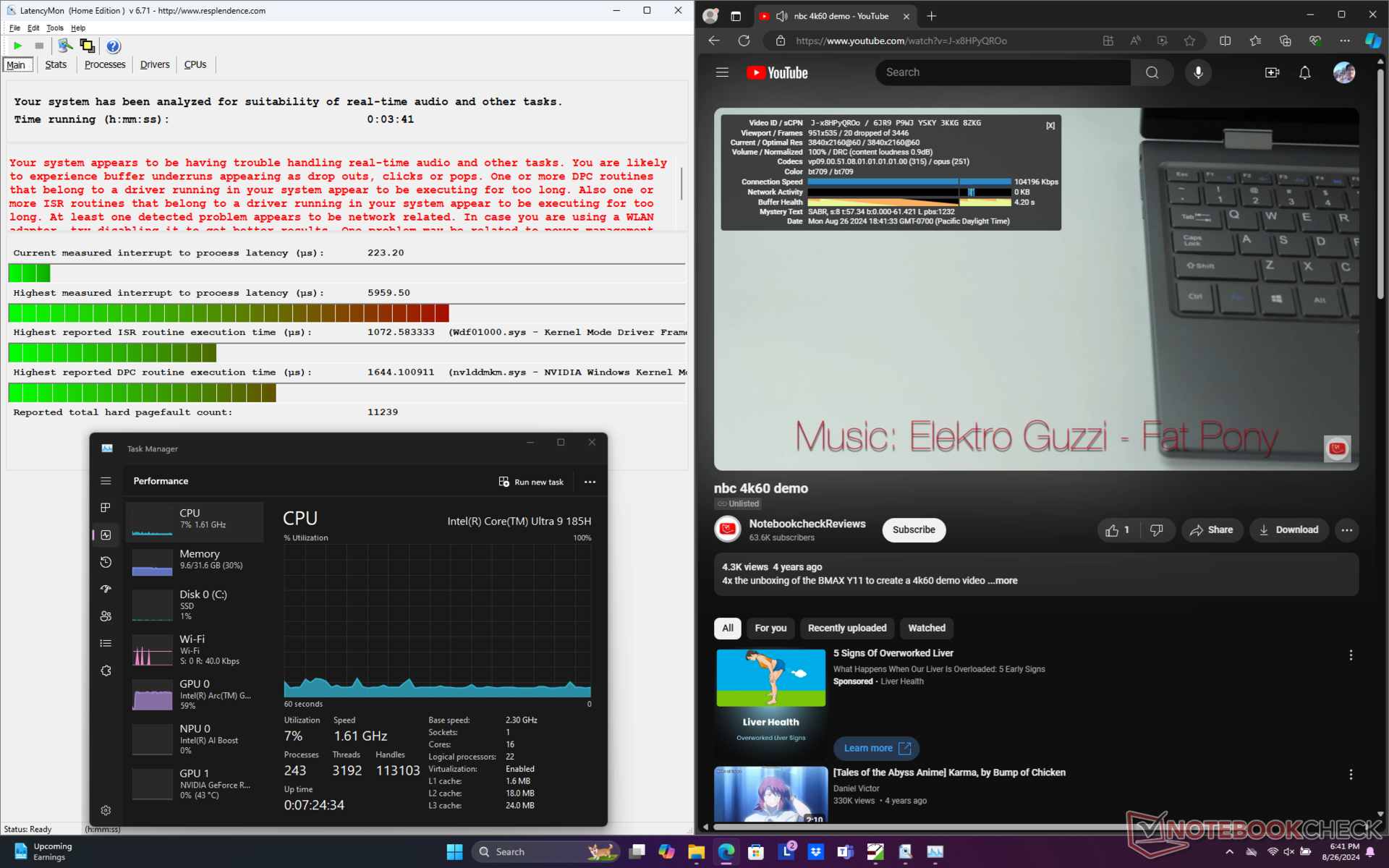Screen dimensions: 1389x868
Task: Refresh the Edge browser page
Action: point(744,41)
